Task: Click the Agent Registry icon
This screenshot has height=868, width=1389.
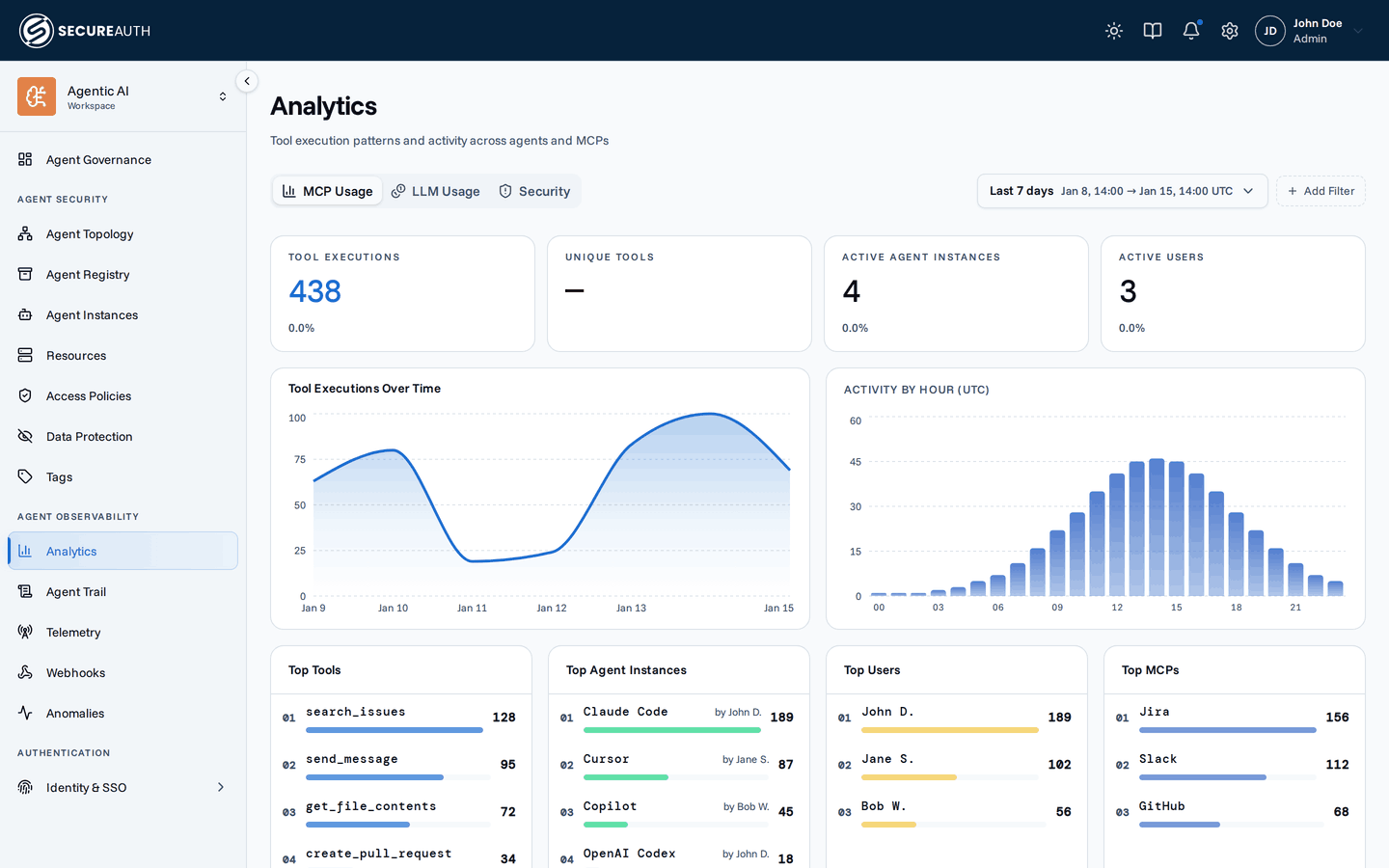Action: [25, 274]
